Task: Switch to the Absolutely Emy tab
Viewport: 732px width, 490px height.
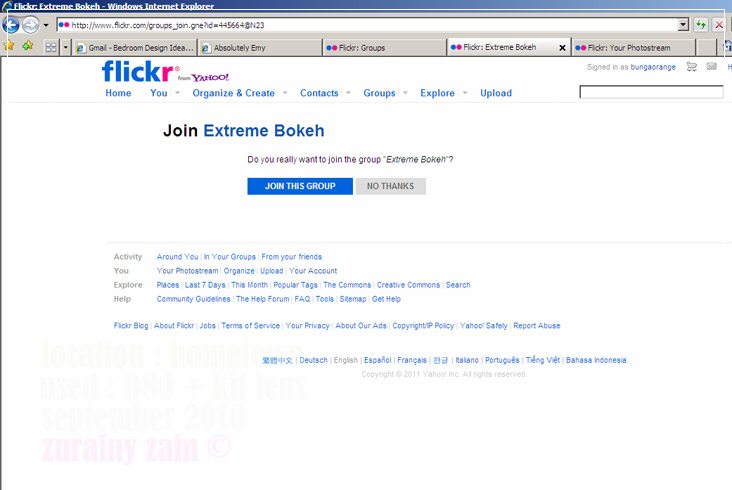Action: [x=260, y=48]
